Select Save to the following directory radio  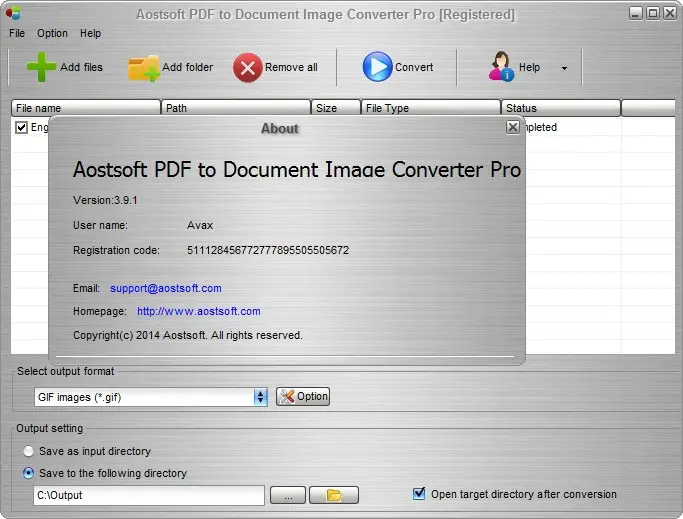coord(28,473)
